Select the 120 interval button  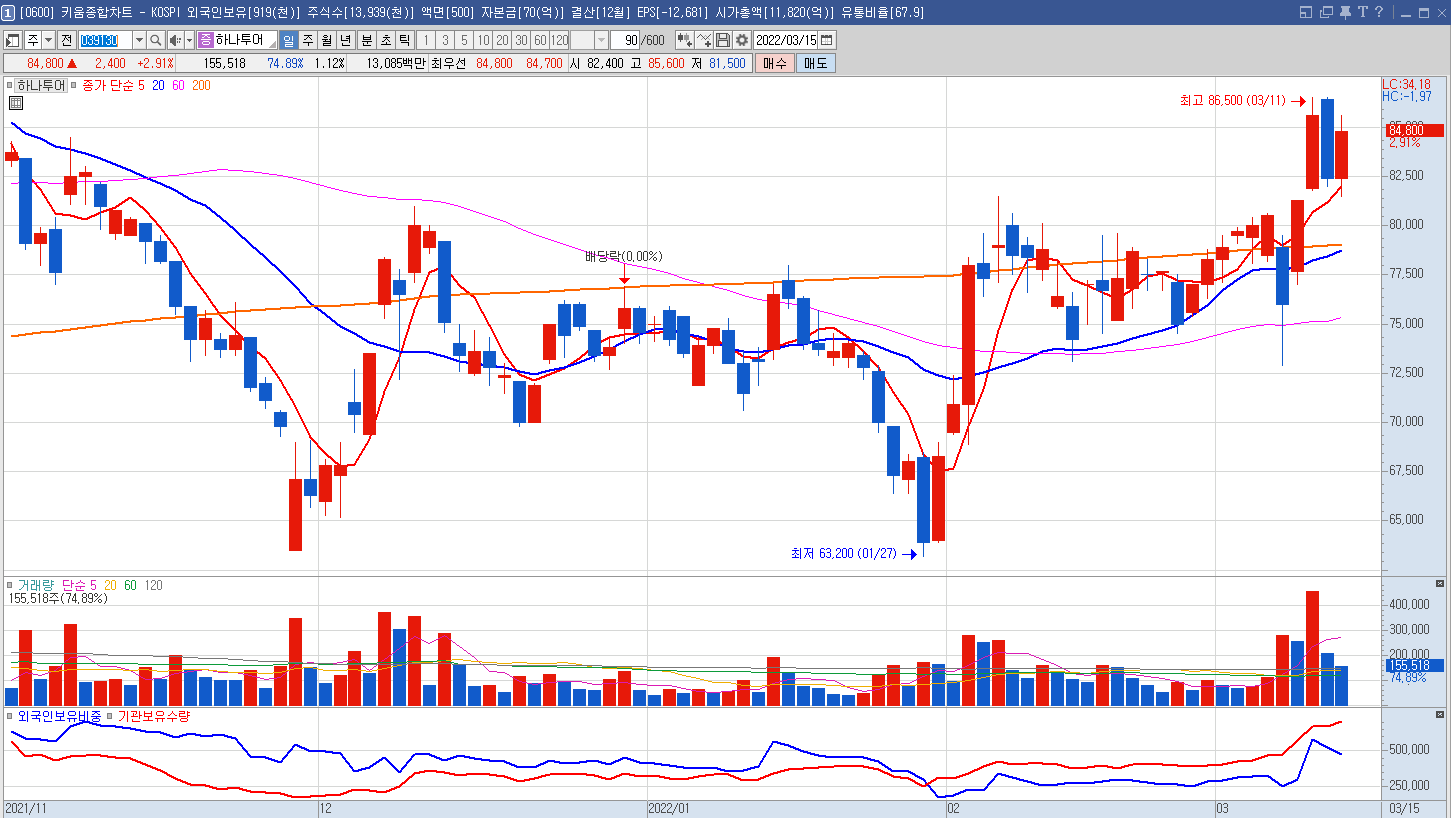pos(560,40)
